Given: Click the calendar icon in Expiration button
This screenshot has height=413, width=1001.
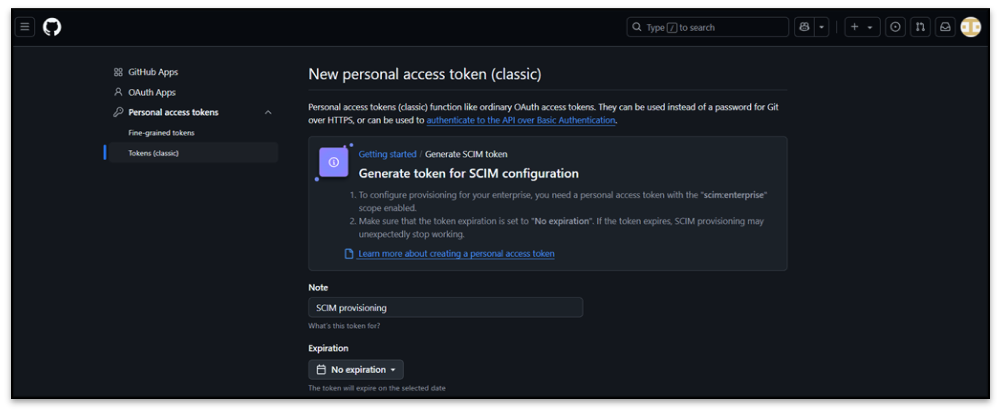Looking at the screenshot, I should pyautogui.click(x=321, y=370).
